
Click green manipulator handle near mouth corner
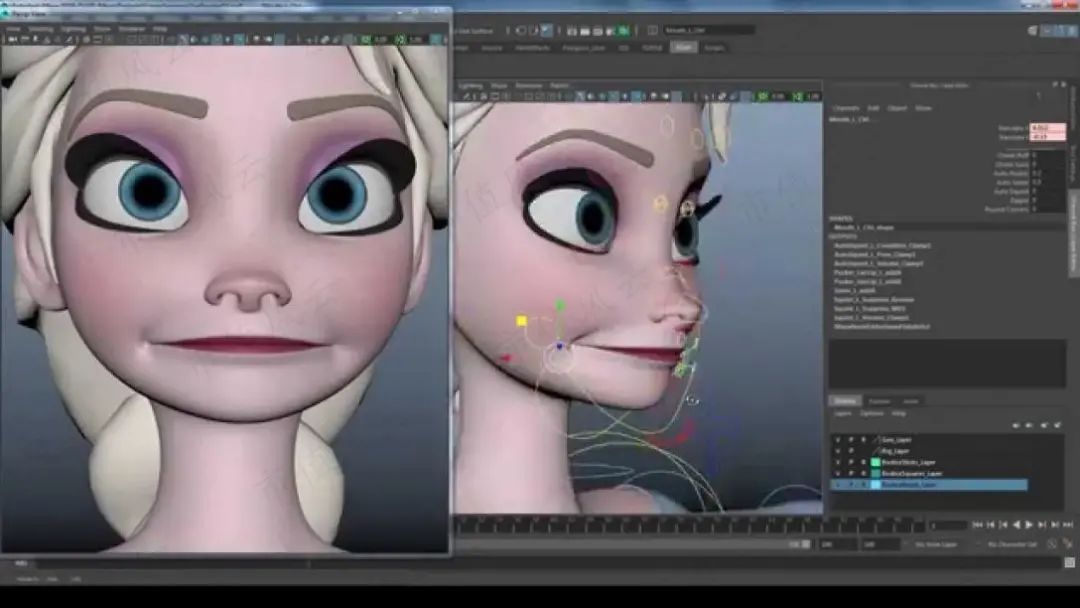tap(560, 305)
